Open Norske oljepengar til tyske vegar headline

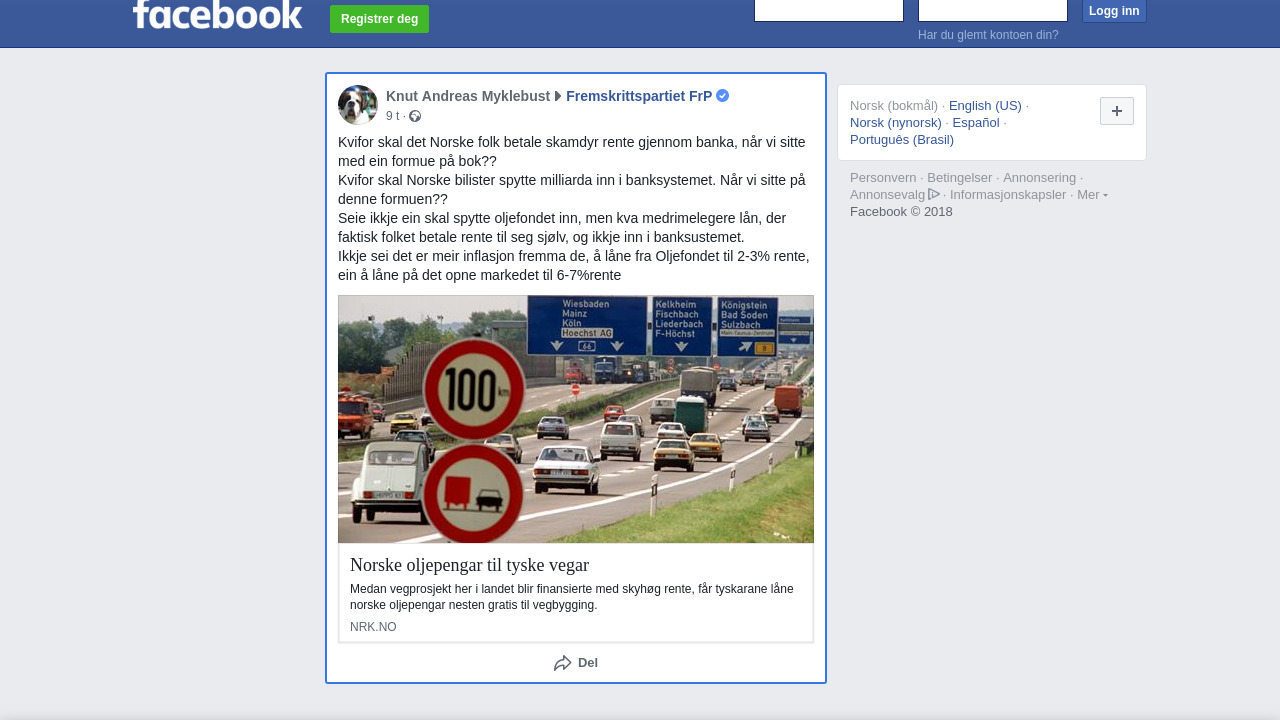pyautogui.click(x=469, y=565)
